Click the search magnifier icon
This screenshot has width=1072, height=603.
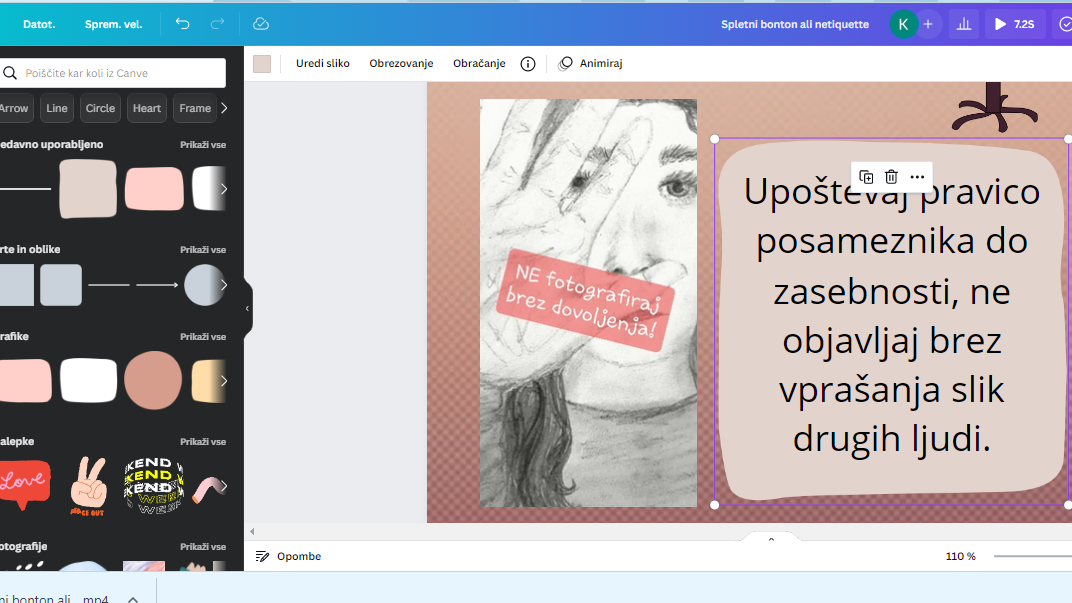pos(10,73)
